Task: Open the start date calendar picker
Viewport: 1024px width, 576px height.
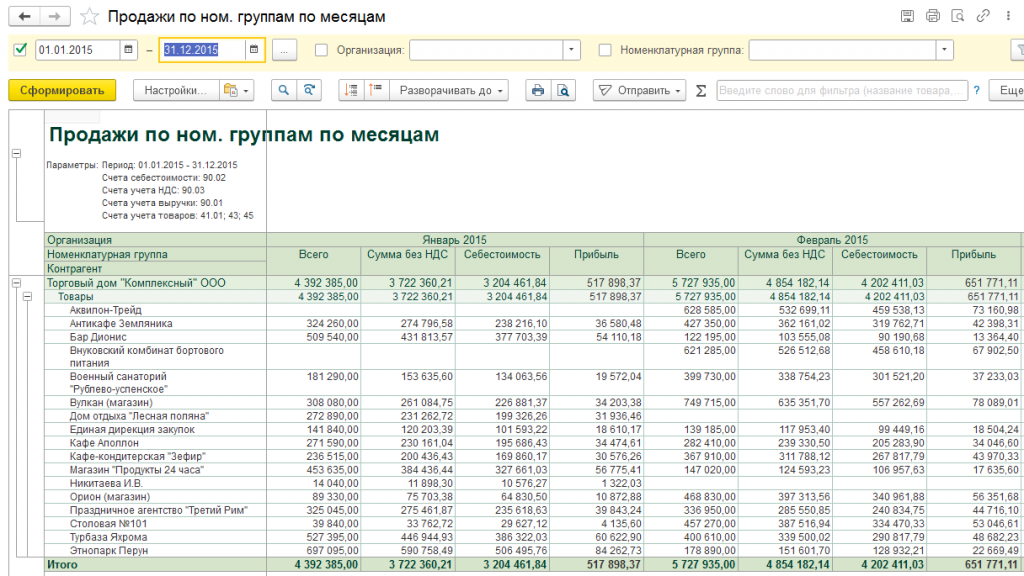Action: point(128,50)
